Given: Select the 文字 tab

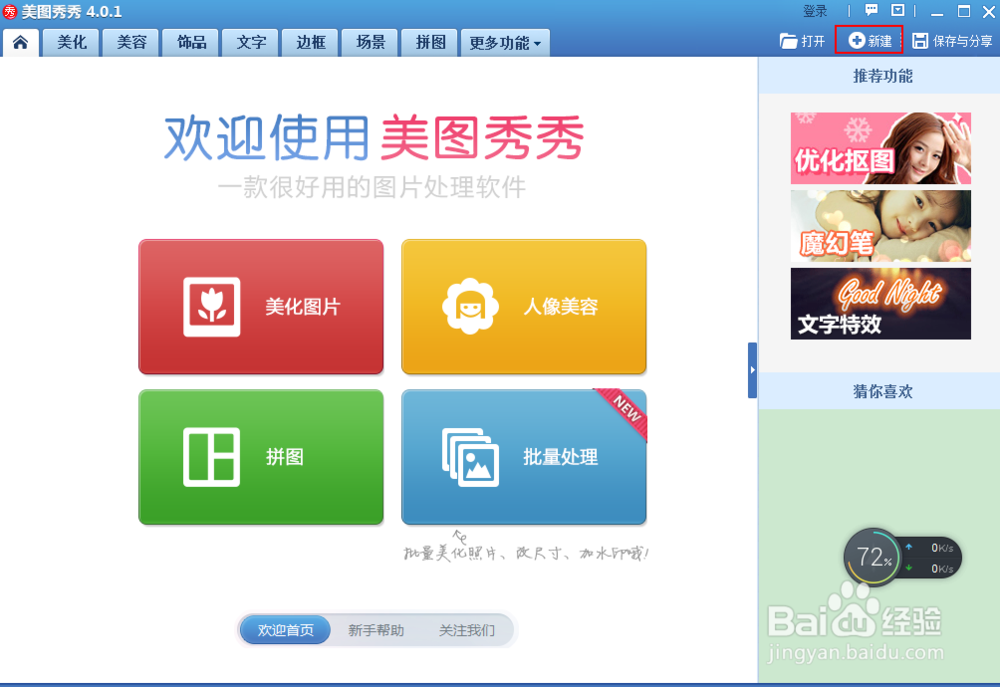Looking at the screenshot, I should (251, 43).
